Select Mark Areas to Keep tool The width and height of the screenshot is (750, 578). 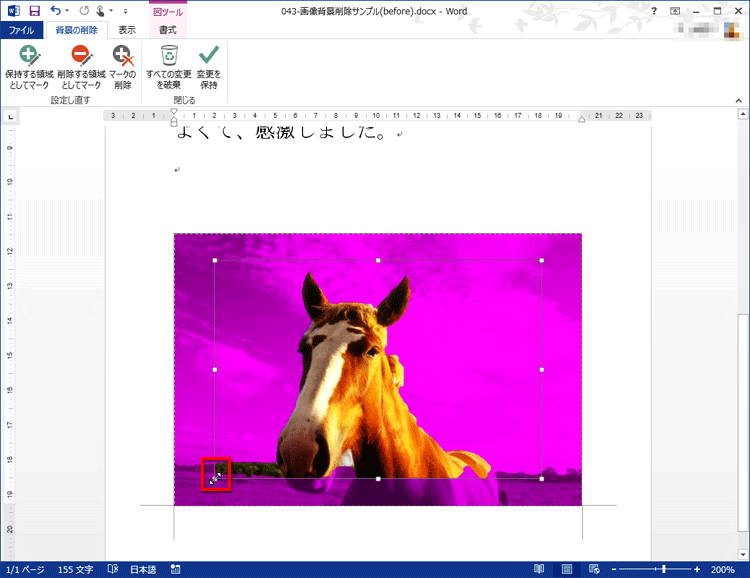click(x=29, y=67)
